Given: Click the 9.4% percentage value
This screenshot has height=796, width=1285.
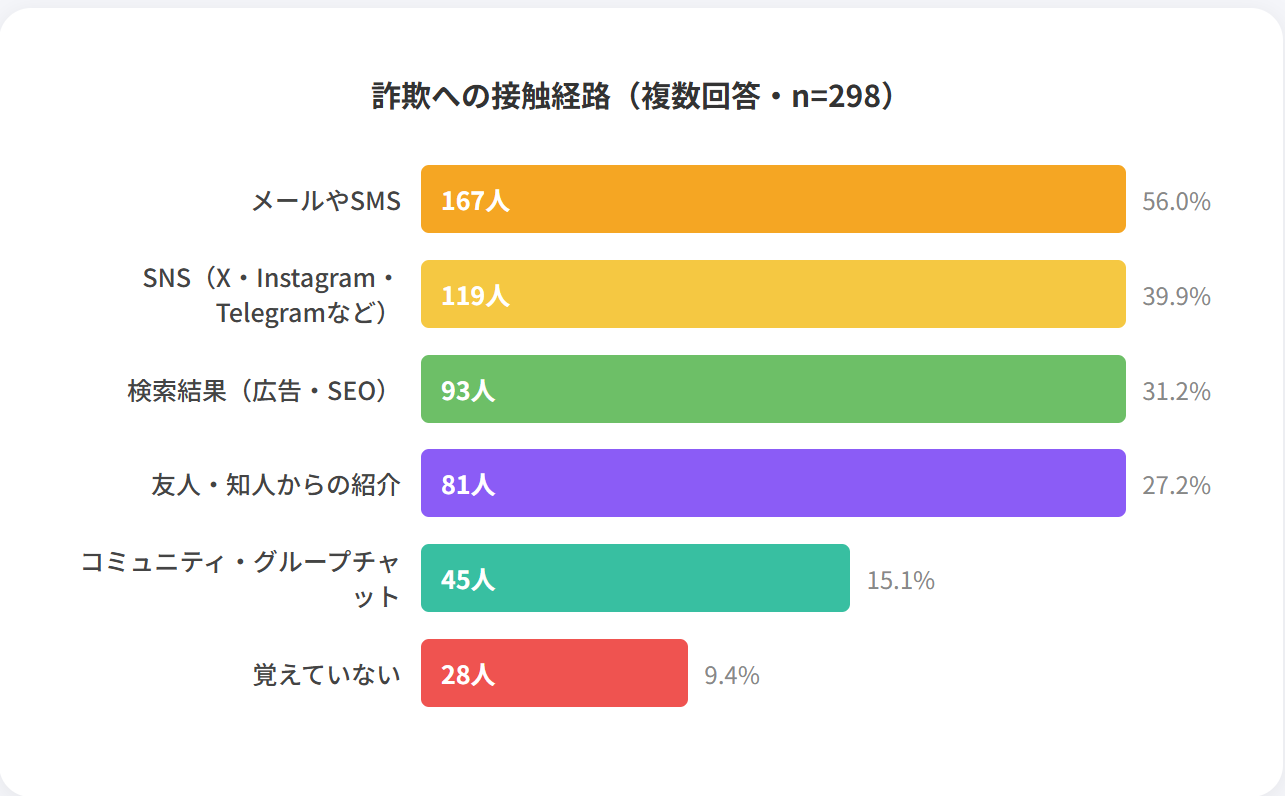Looking at the screenshot, I should (x=732, y=675).
